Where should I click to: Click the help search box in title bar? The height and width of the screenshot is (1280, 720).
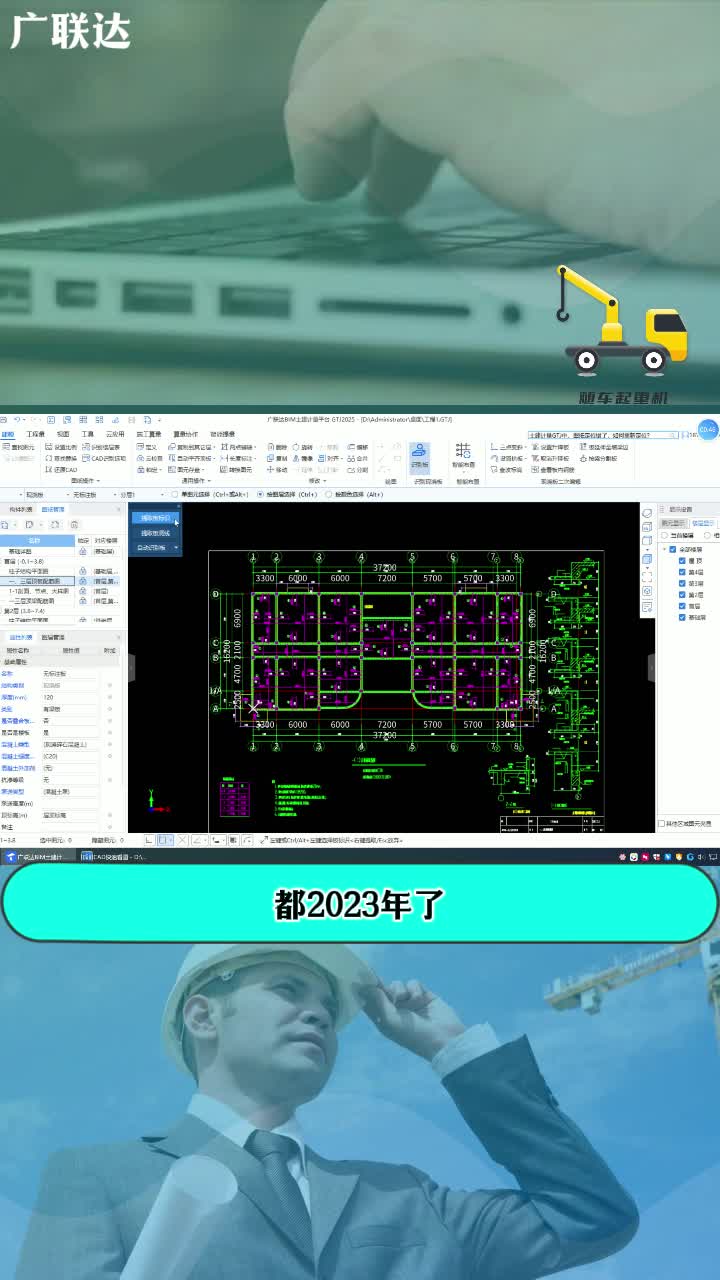click(x=605, y=435)
